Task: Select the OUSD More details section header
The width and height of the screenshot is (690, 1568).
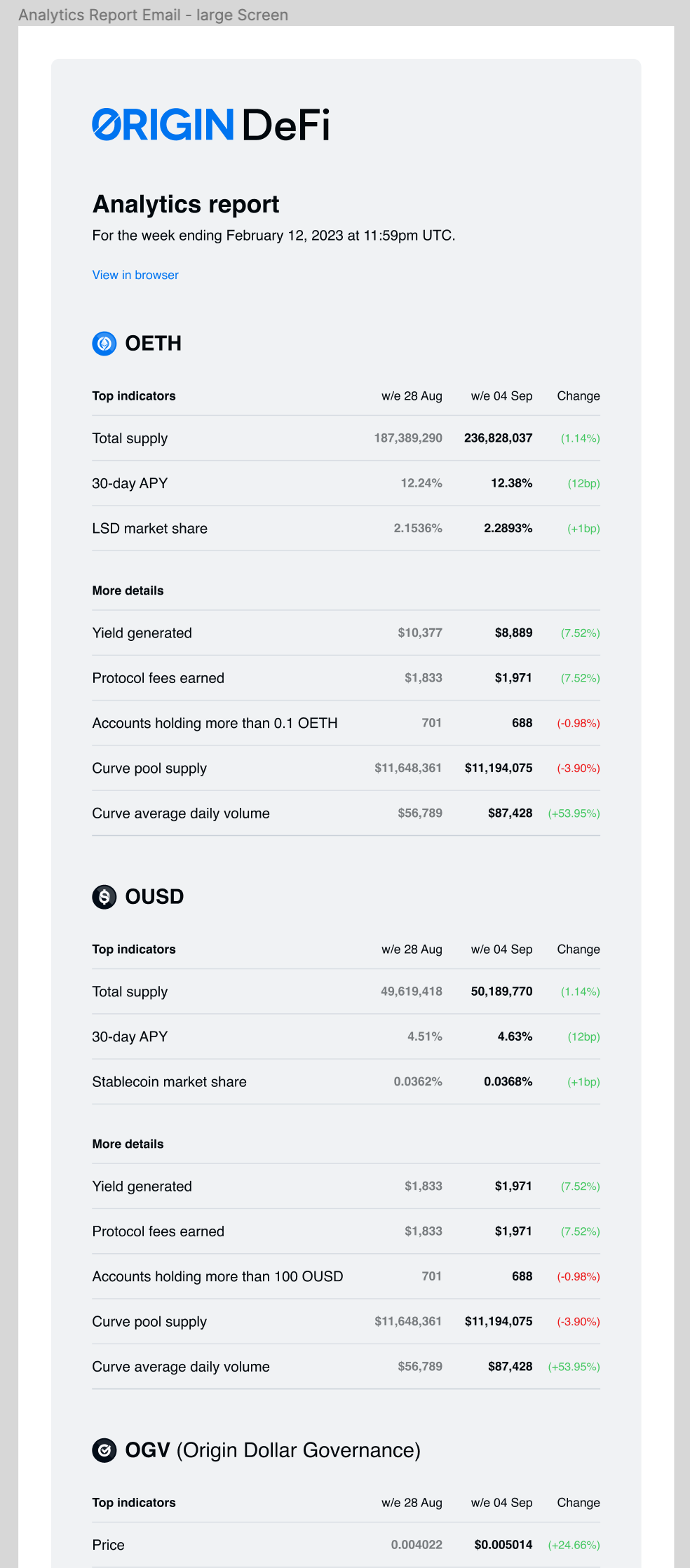Action: point(128,1144)
